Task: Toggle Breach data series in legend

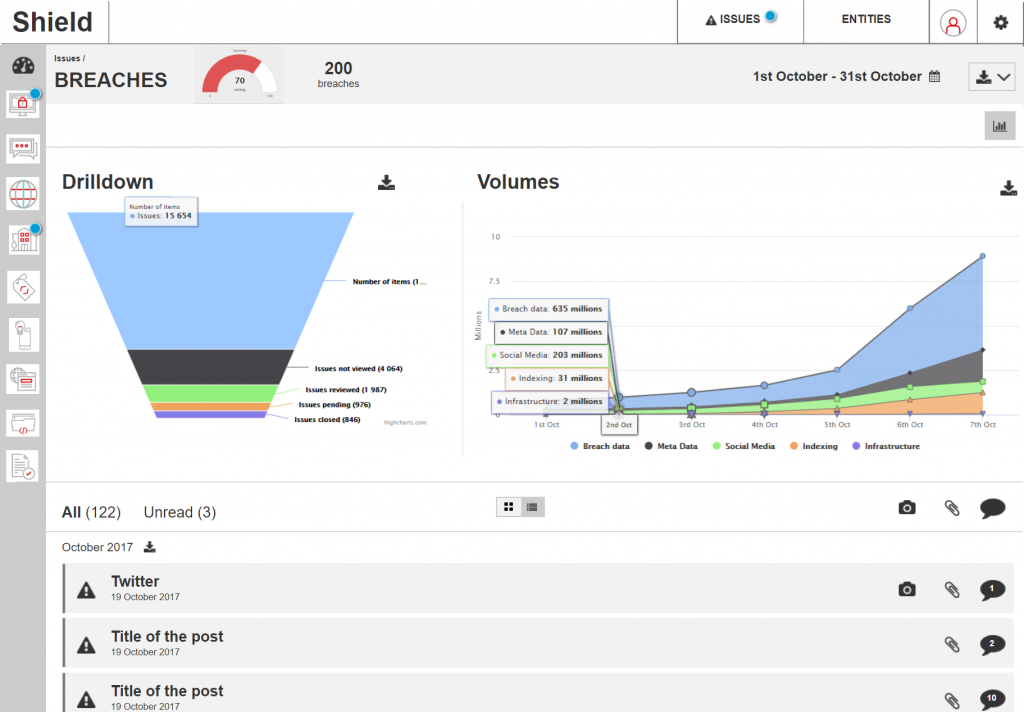Action: 600,446
